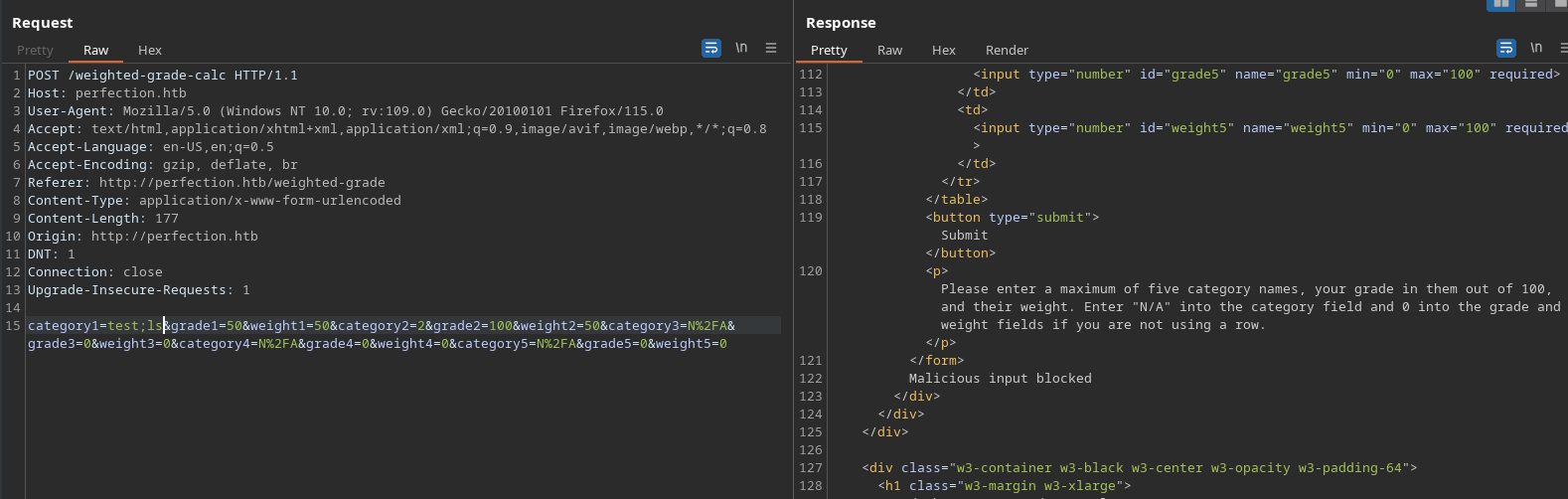This screenshot has height=499, width=1568.
Task: Click the POST /weighted-grade-calc request line
Action: [x=162, y=76]
